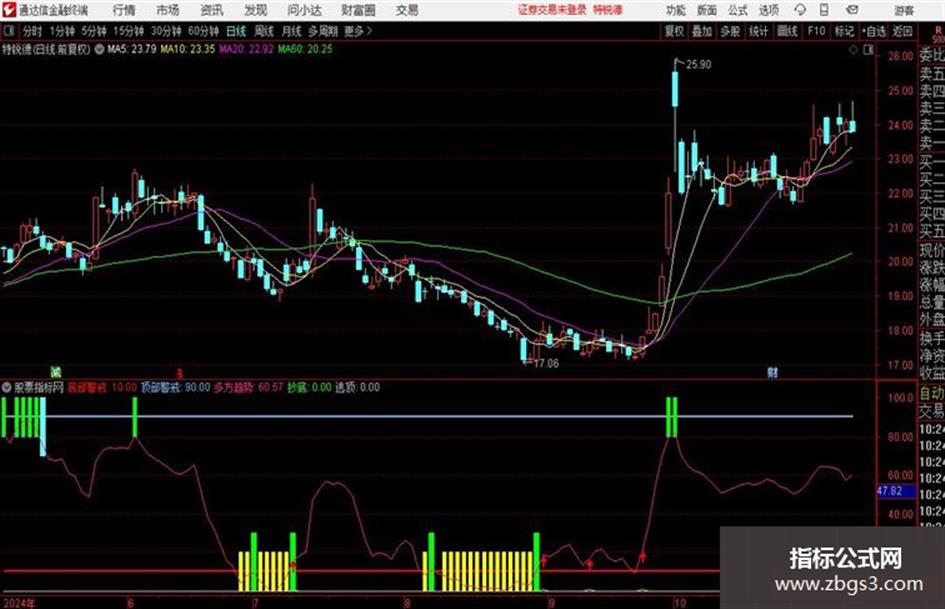
Task: Click the 底部警戒 10.00 indicator label
Action: (102, 387)
